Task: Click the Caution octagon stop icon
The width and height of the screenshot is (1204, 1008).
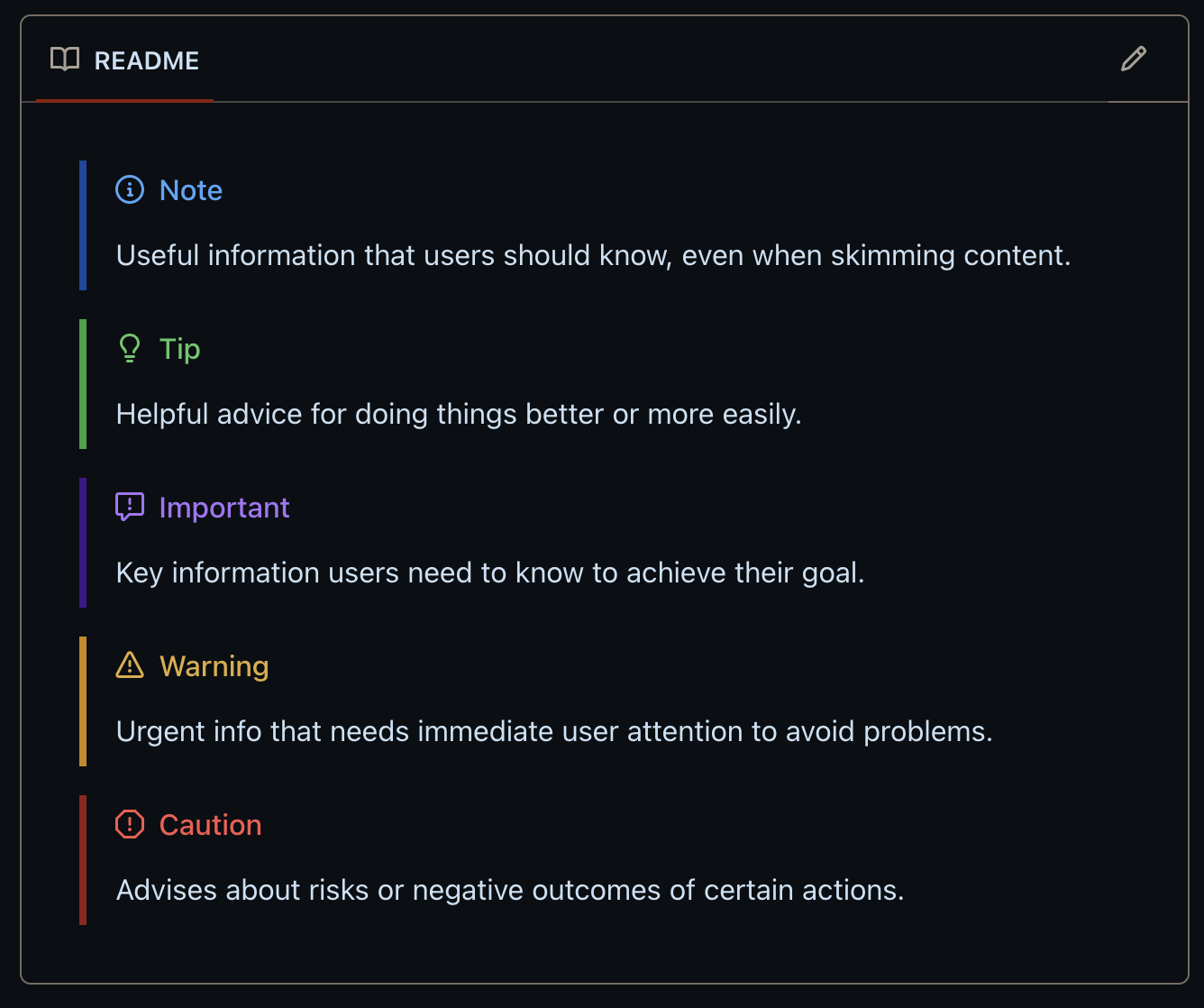Action: click(130, 825)
